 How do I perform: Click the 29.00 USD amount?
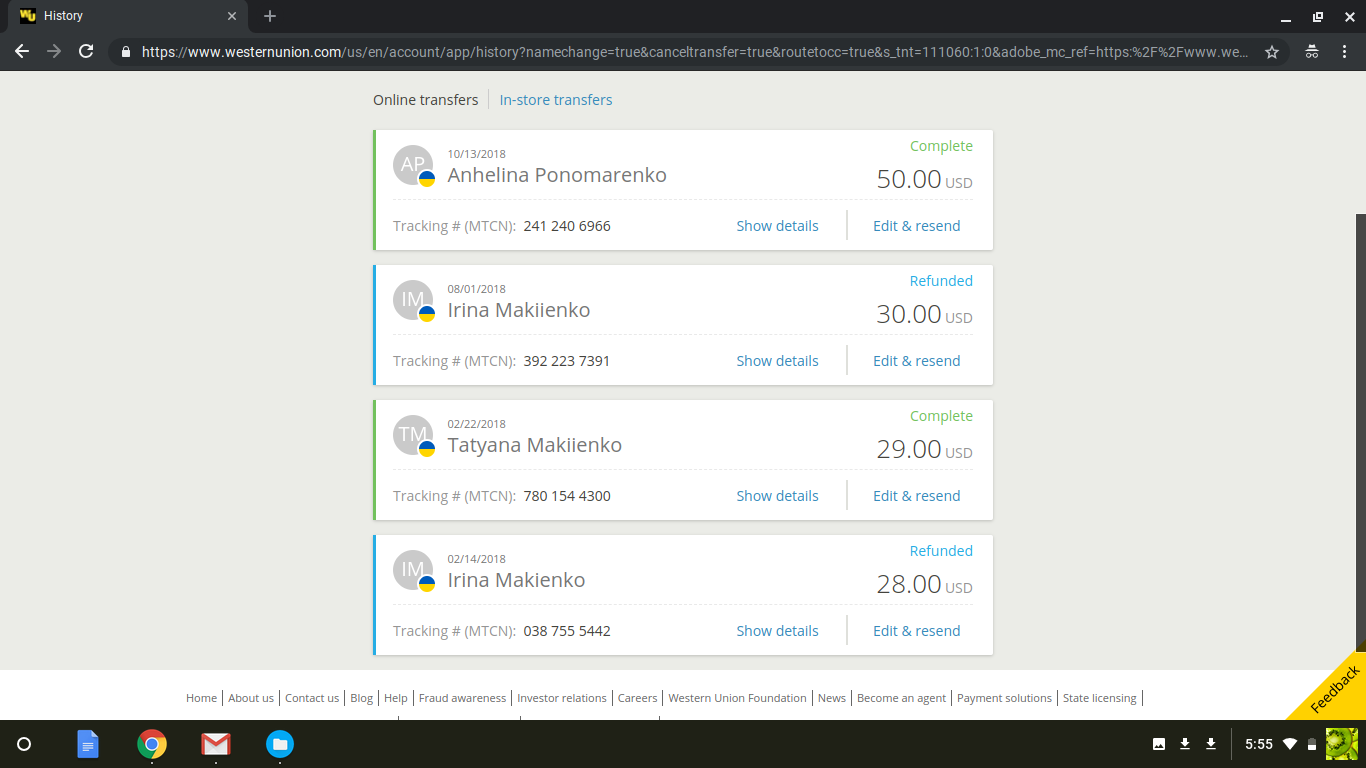pyautogui.click(x=924, y=450)
